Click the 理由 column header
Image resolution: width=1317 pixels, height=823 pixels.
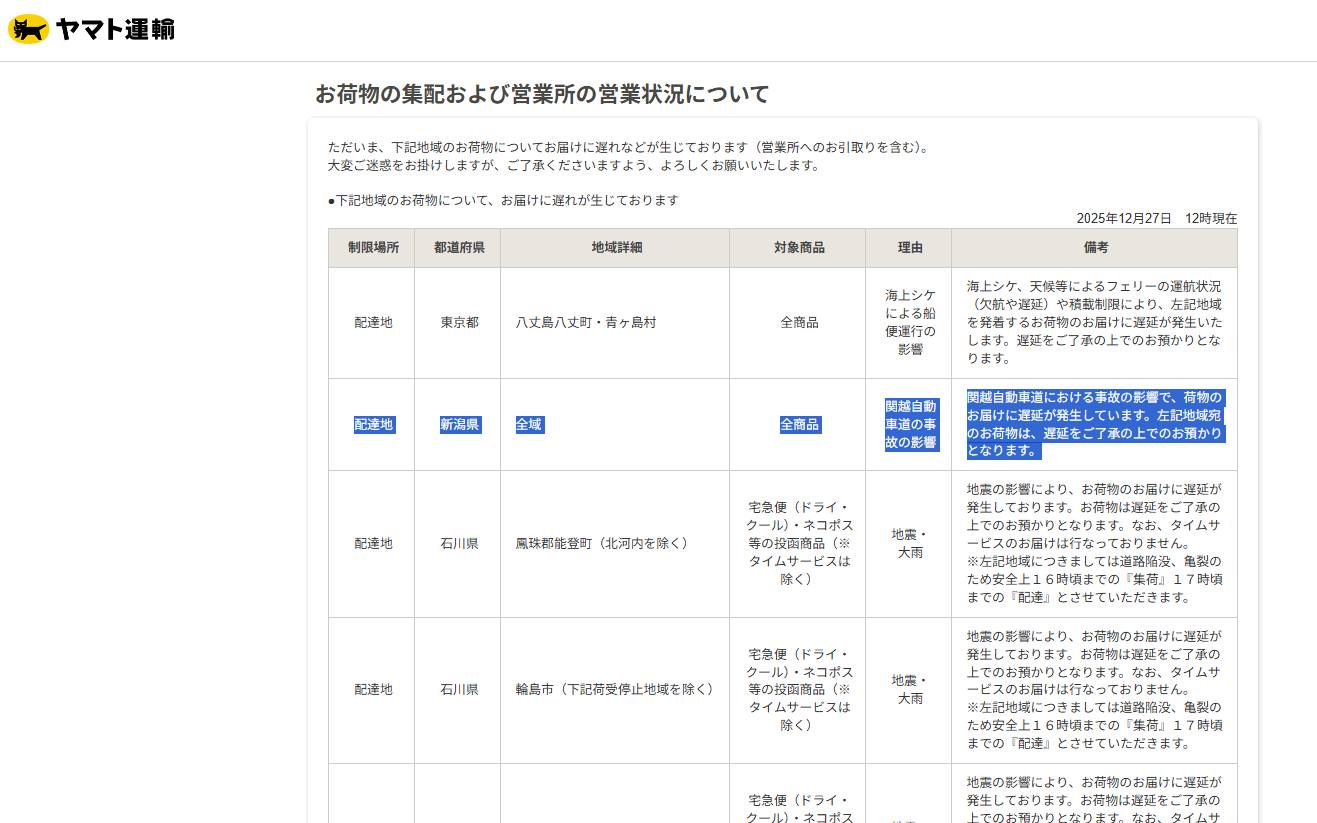(x=910, y=247)
